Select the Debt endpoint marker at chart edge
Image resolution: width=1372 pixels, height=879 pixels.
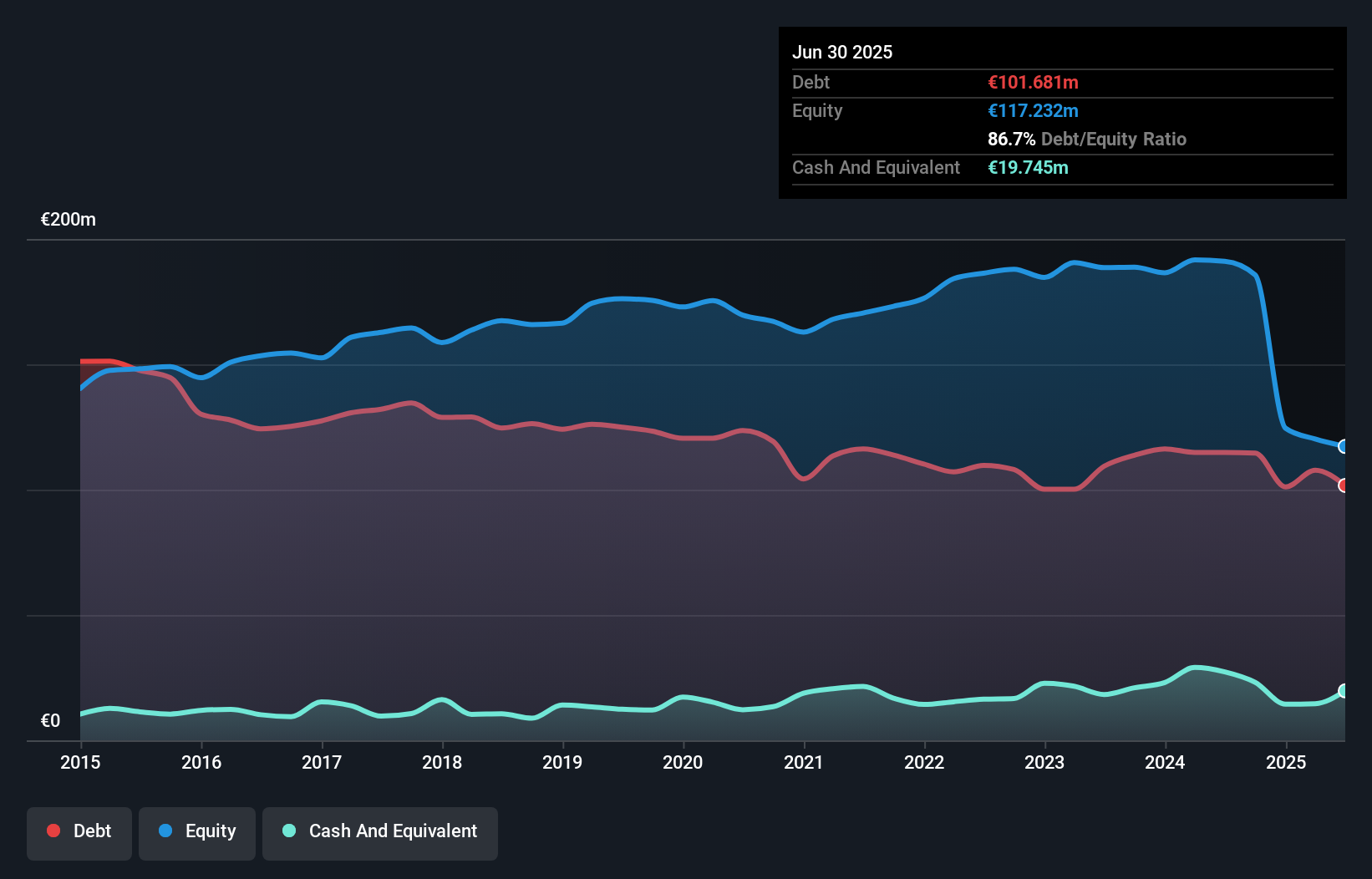click(1343, 485)
